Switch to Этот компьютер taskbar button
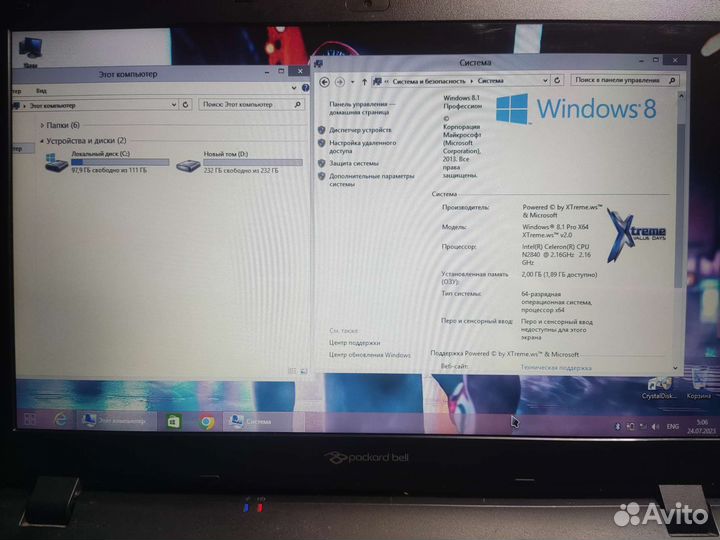This screenshot has height=540, width=720. [x=116, y=420]
